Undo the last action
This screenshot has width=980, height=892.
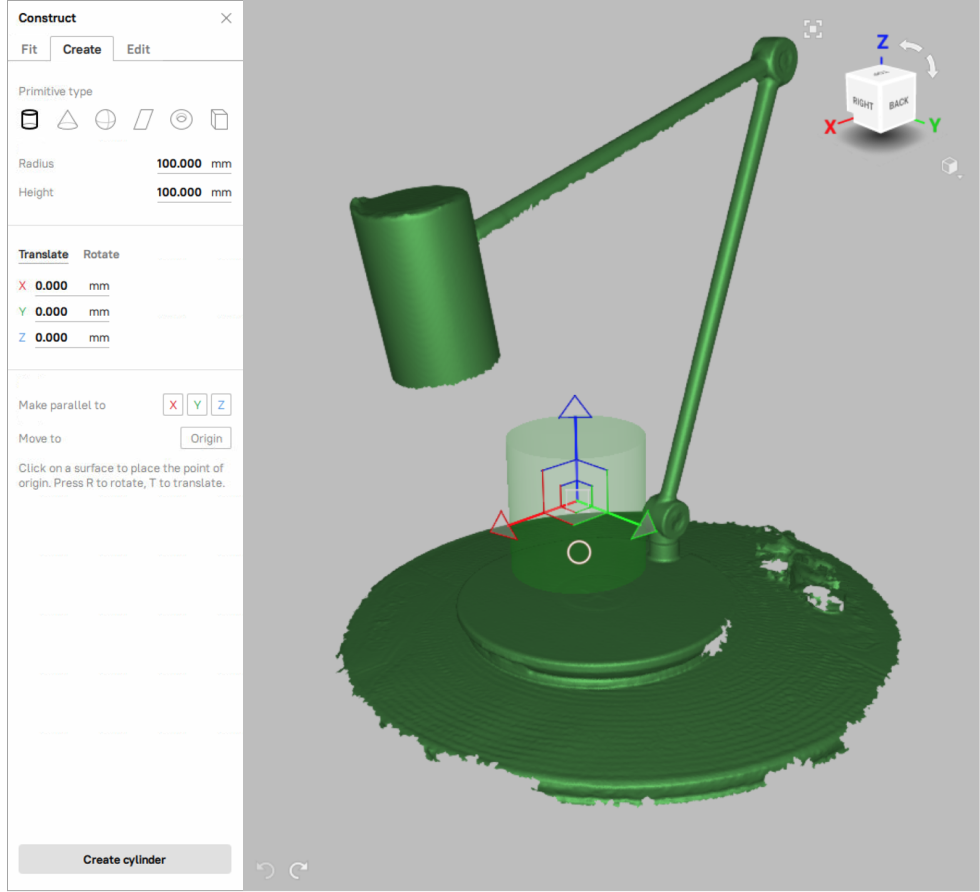(x=266, y=869)
